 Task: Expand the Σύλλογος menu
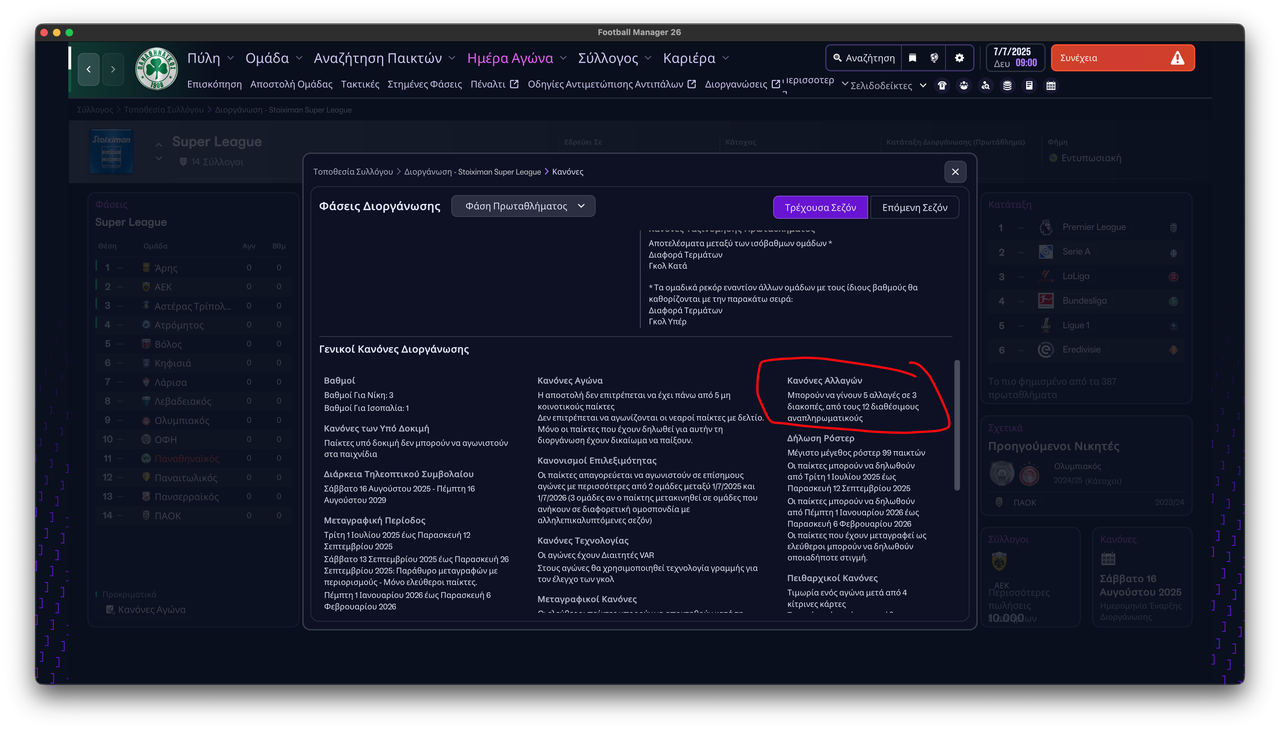[x=615, y=58]
